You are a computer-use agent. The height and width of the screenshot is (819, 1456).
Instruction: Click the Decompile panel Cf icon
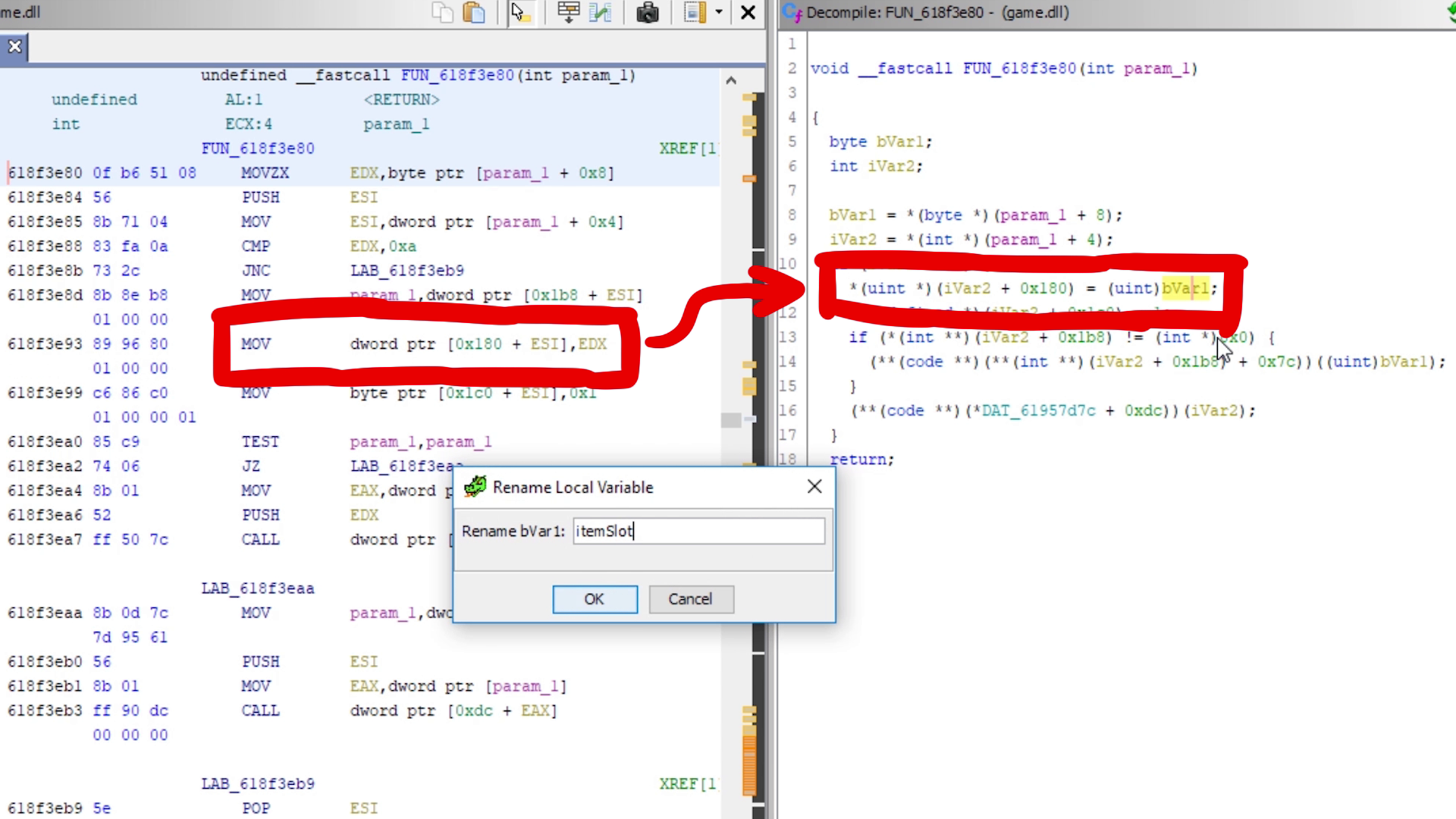[x=792, y=12]
